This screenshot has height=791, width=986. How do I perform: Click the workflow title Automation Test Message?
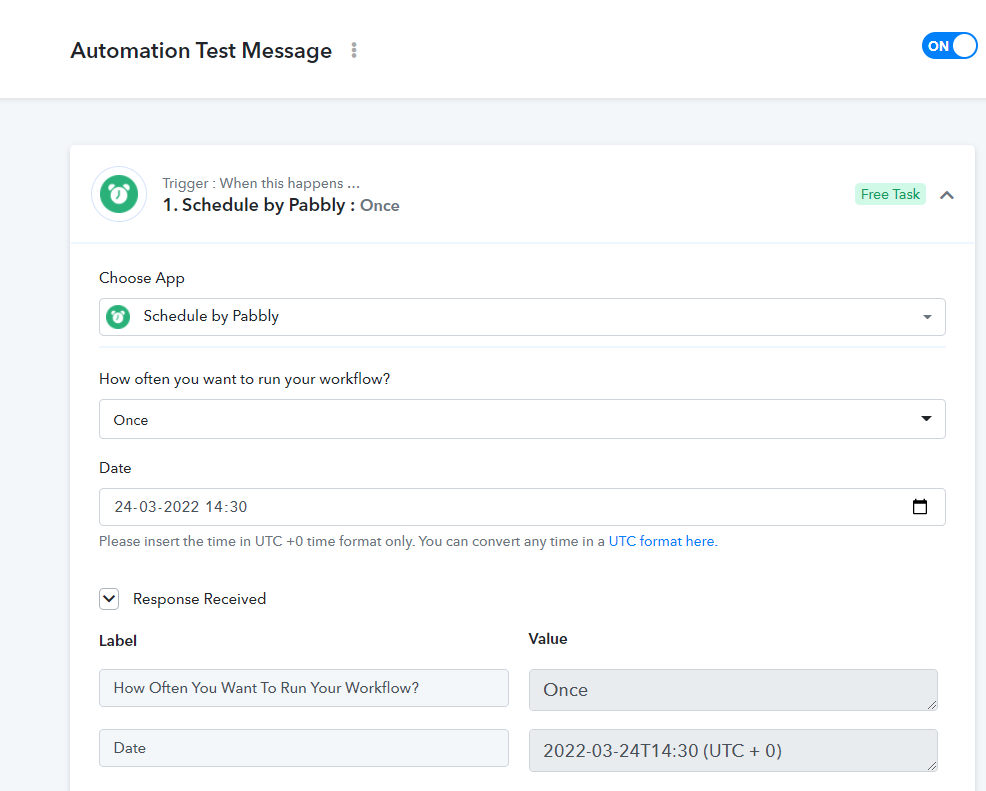201,51
